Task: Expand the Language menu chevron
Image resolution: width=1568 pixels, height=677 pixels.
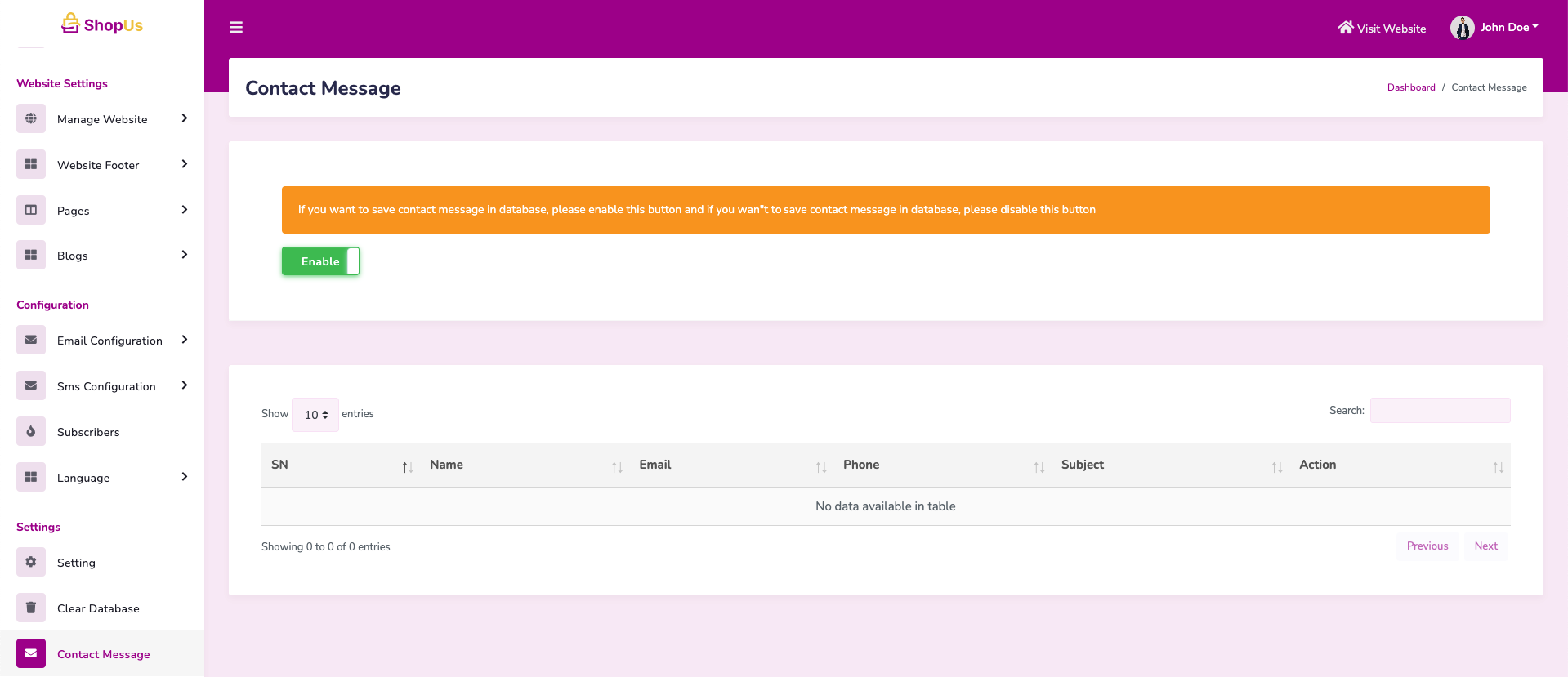Action: pos(185,477)
